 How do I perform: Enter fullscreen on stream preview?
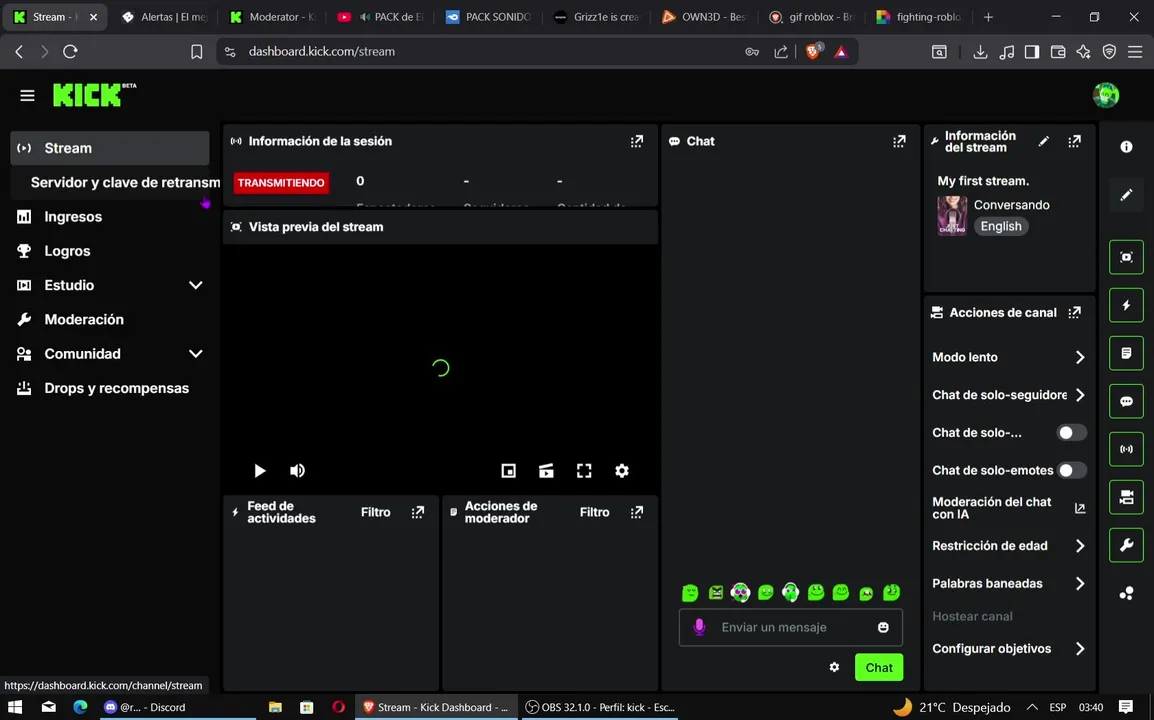point(584,470)
